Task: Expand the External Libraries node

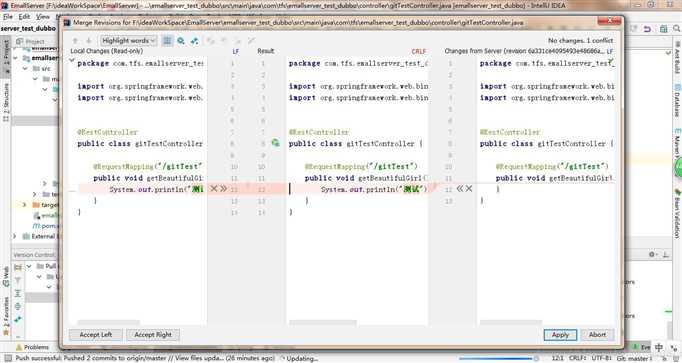Action: [15, 236]
